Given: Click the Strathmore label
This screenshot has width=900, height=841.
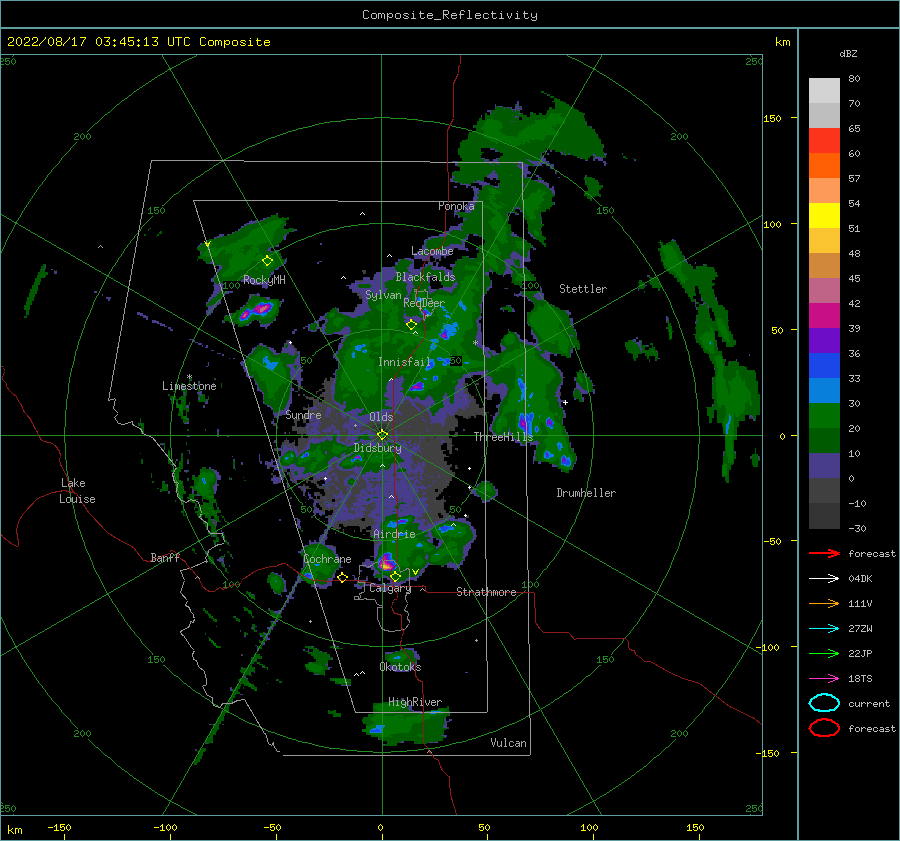Looking at the screenshot, I should tap(486, 592).
